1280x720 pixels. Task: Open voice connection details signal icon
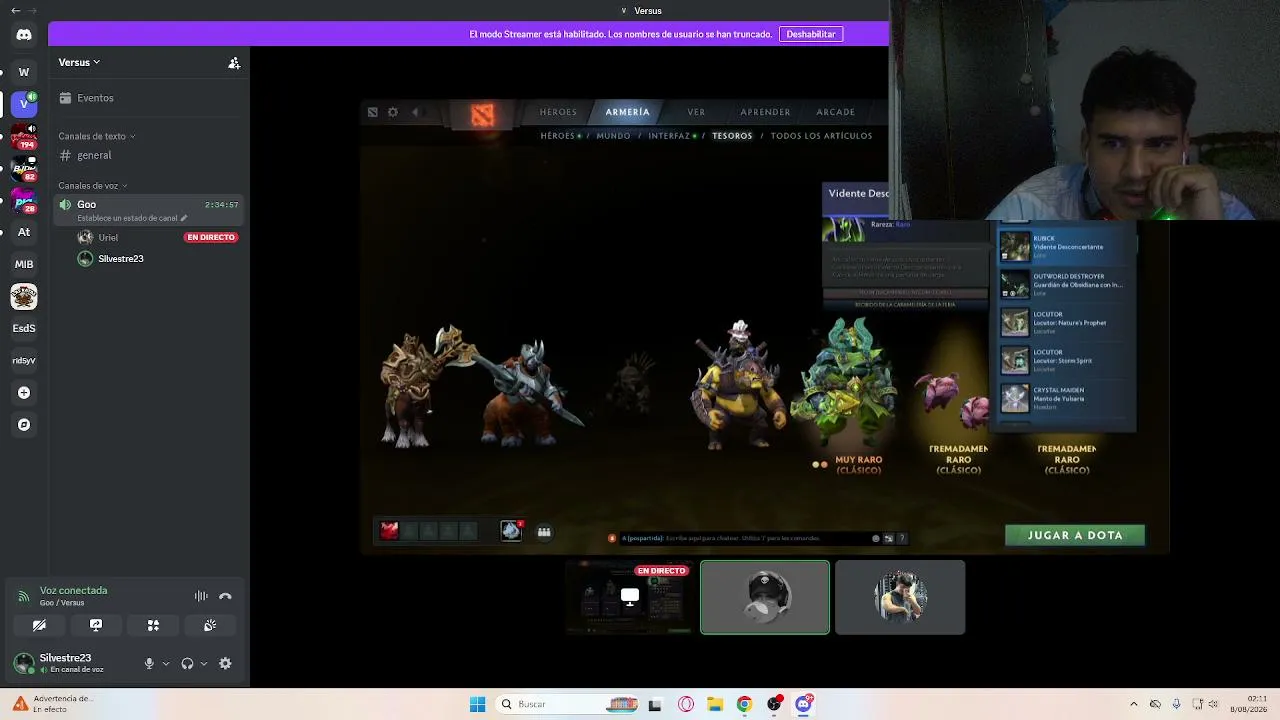pos(23,596)
